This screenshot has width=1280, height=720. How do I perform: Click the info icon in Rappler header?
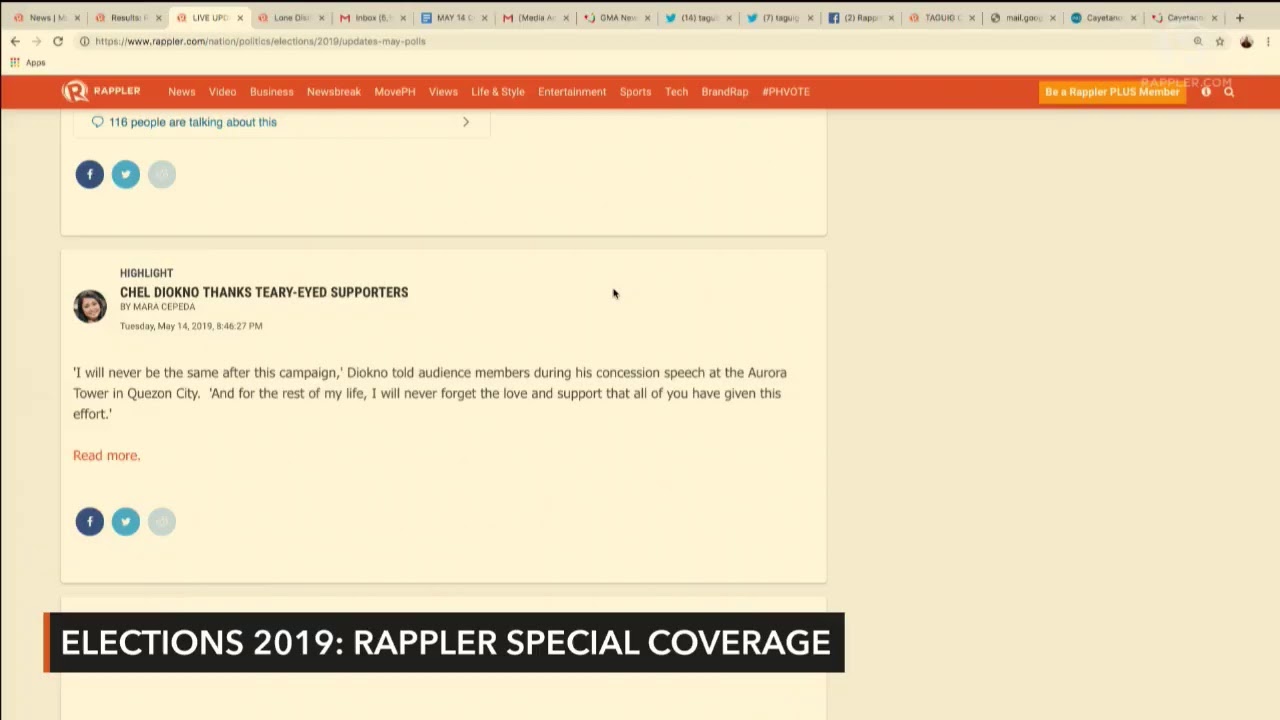pos(1206,92)
